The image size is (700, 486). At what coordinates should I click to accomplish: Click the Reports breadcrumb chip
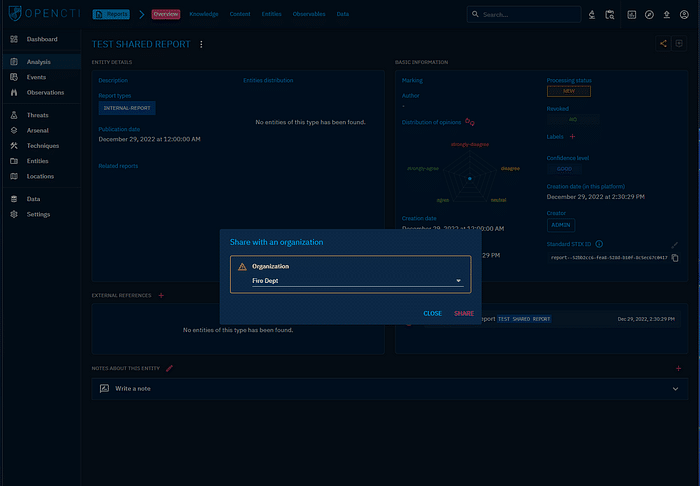pyautogui.click(x=111, y=15)
